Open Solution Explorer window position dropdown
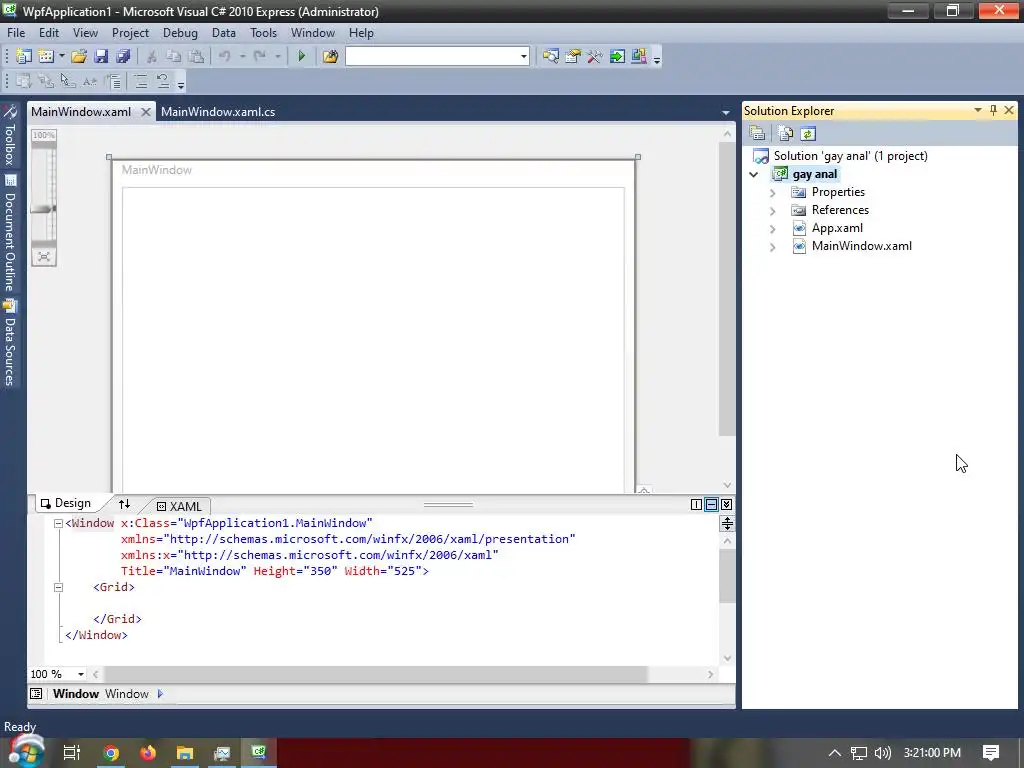The width and height of the screenshot is (1024, 768). [x=978, y=110]
